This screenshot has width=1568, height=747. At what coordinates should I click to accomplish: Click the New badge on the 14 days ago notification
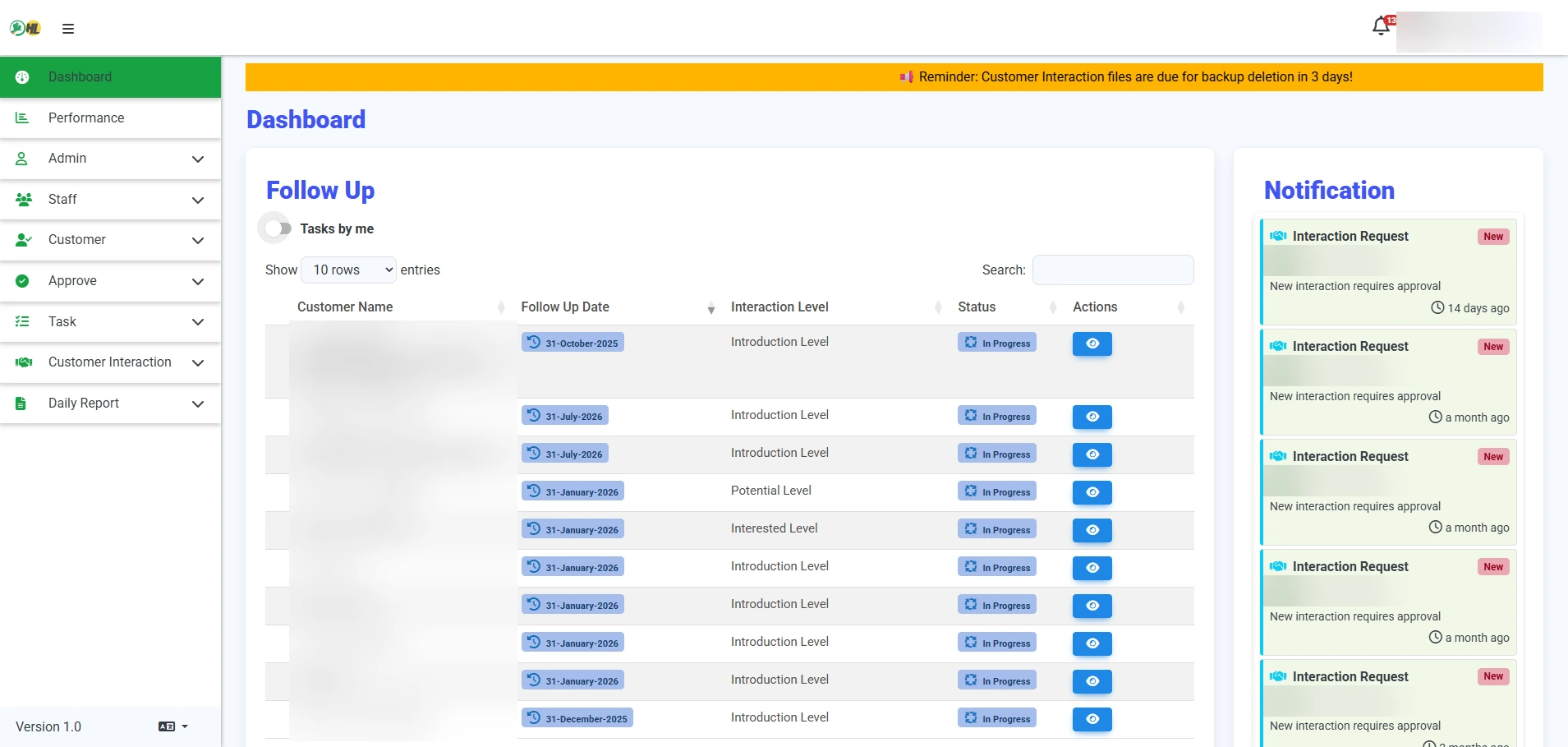1493,237
